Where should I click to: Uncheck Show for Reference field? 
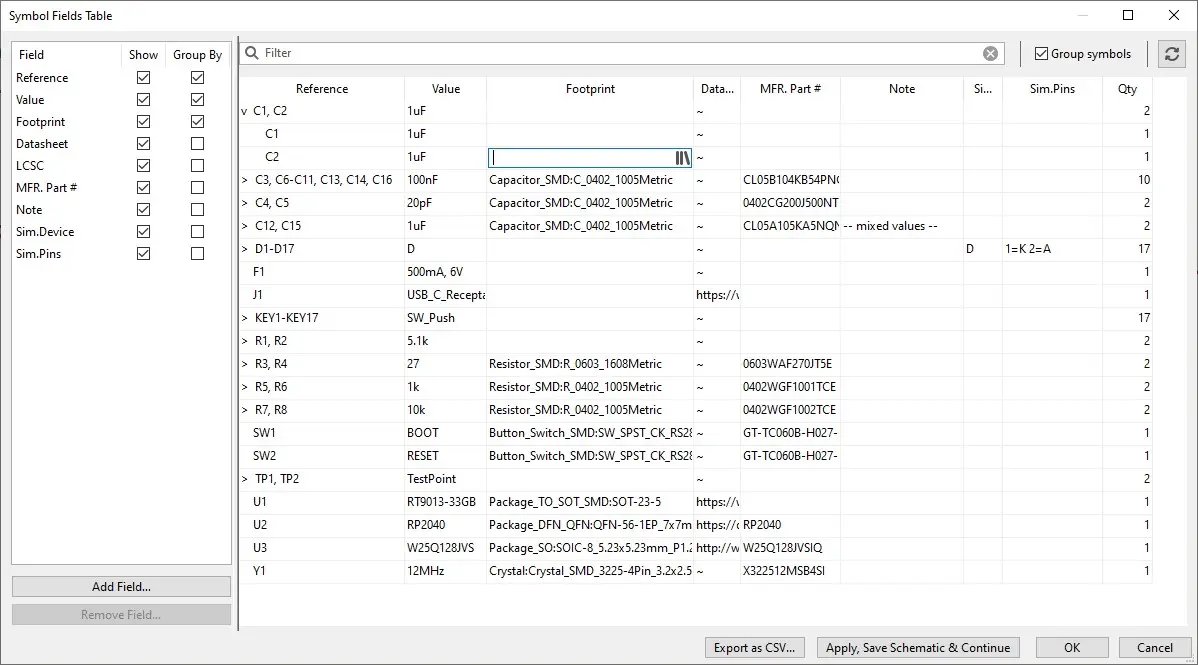click(144, 77)
